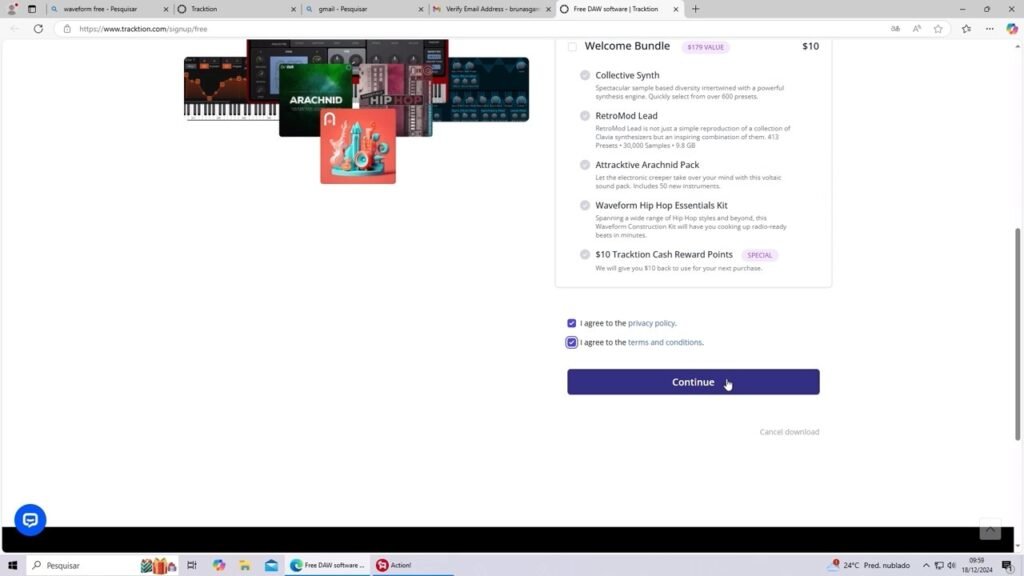
Task: Click the Continue button
Action: [693, 382]
